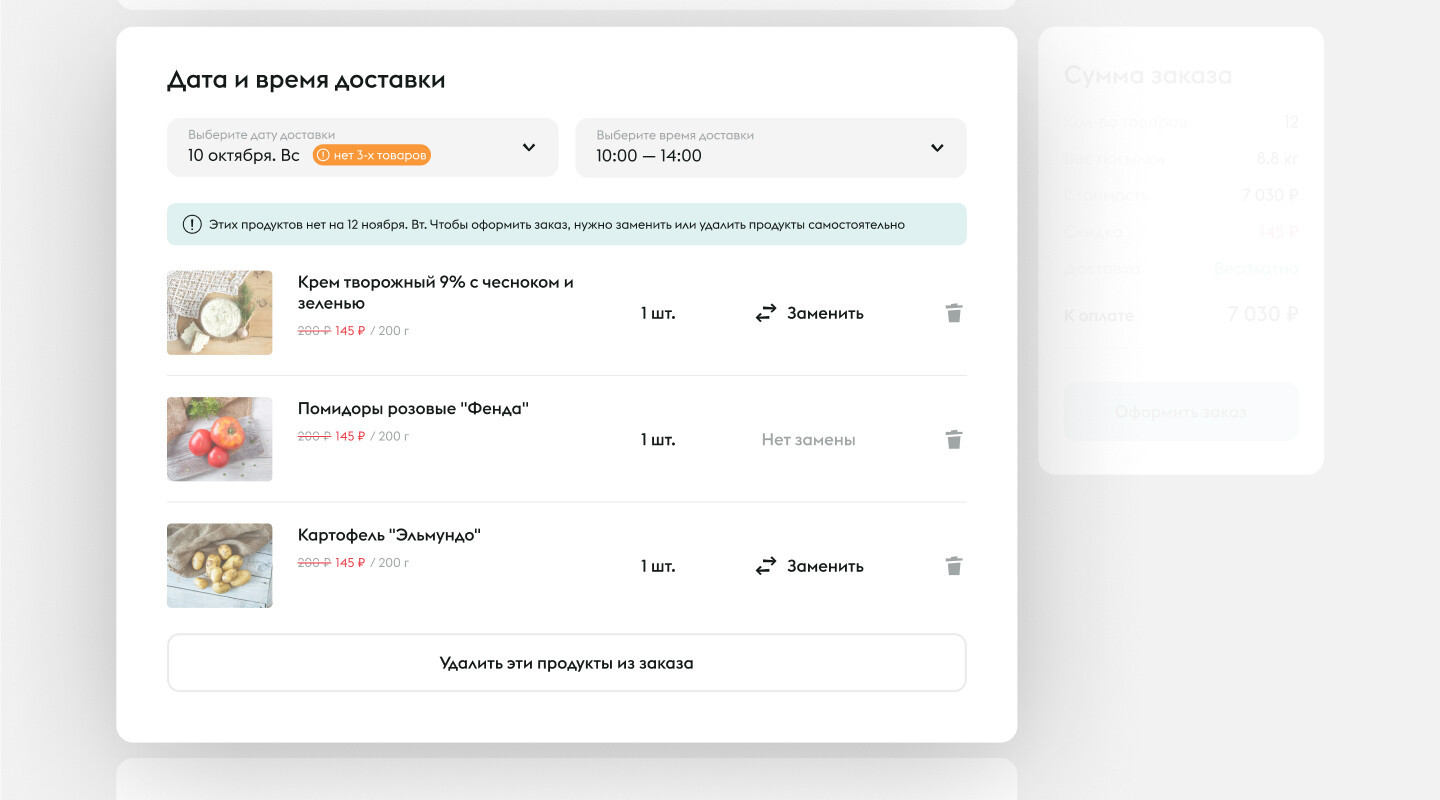Screen dimensions: 1440x800
Task: Click "Удалить эти продукты из заказа" button
Action: click(x=566, y=663)
